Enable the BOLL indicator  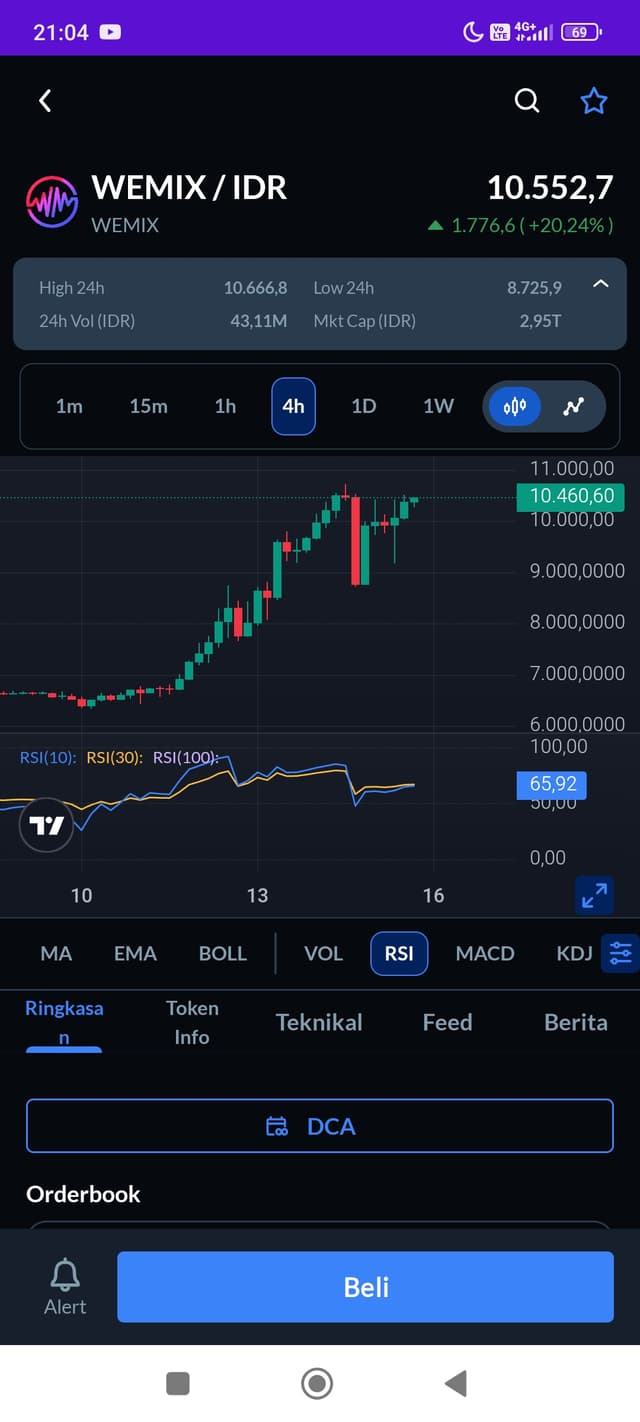[223, 953]
